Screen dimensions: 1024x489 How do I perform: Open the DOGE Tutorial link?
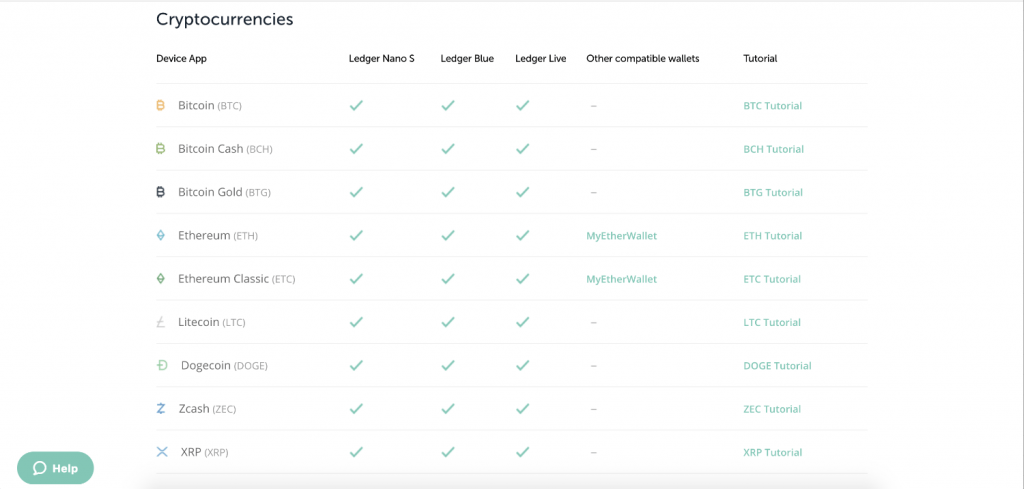777,366
